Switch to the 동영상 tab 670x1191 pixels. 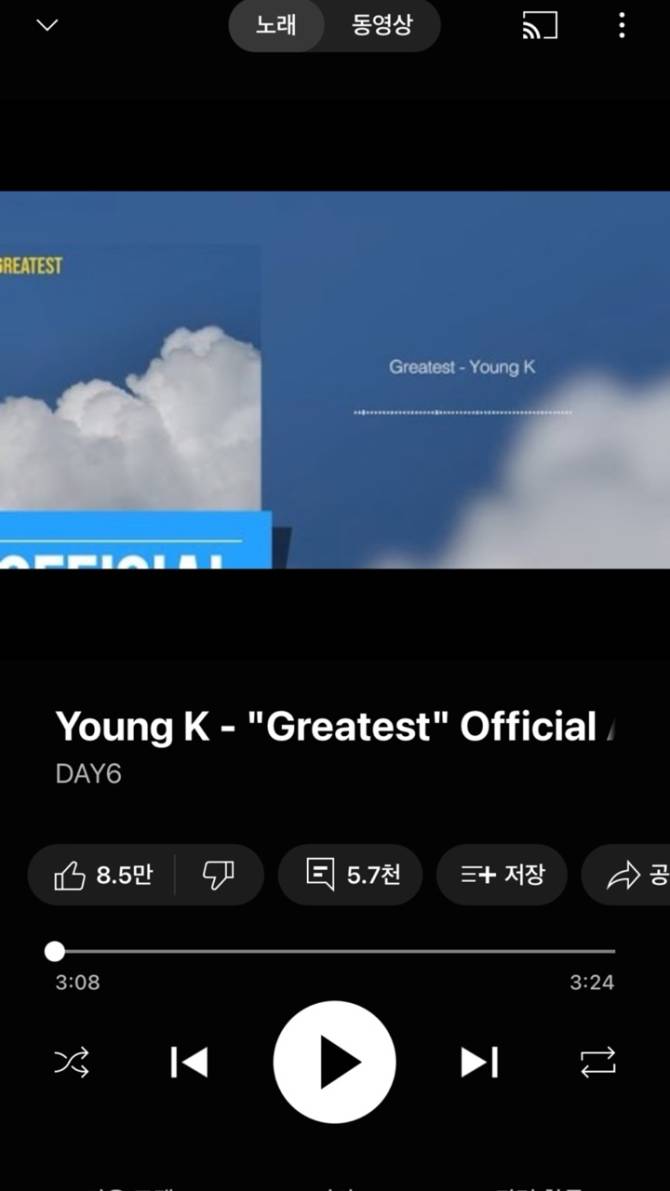tap(382, 25)
